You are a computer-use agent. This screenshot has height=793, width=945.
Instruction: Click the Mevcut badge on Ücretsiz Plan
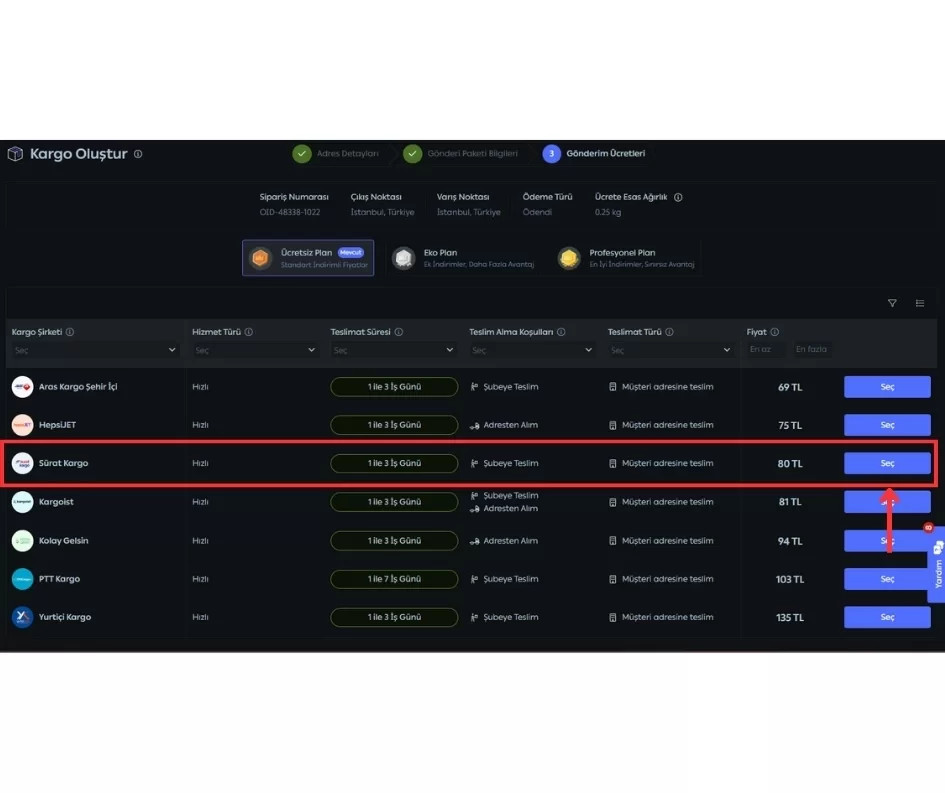351,252
